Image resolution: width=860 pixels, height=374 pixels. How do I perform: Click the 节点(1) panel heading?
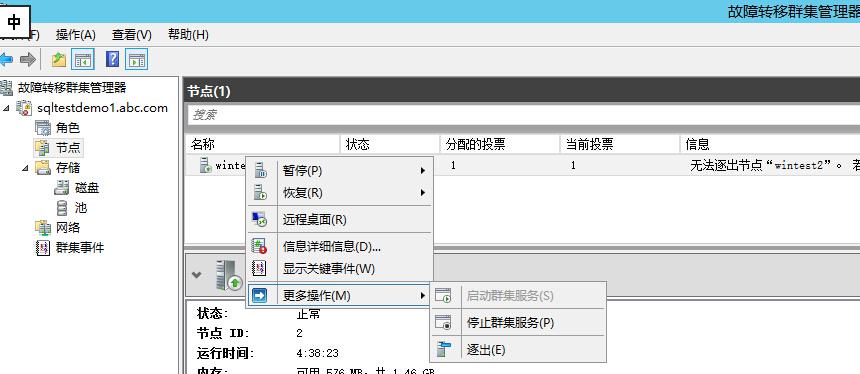208,91
